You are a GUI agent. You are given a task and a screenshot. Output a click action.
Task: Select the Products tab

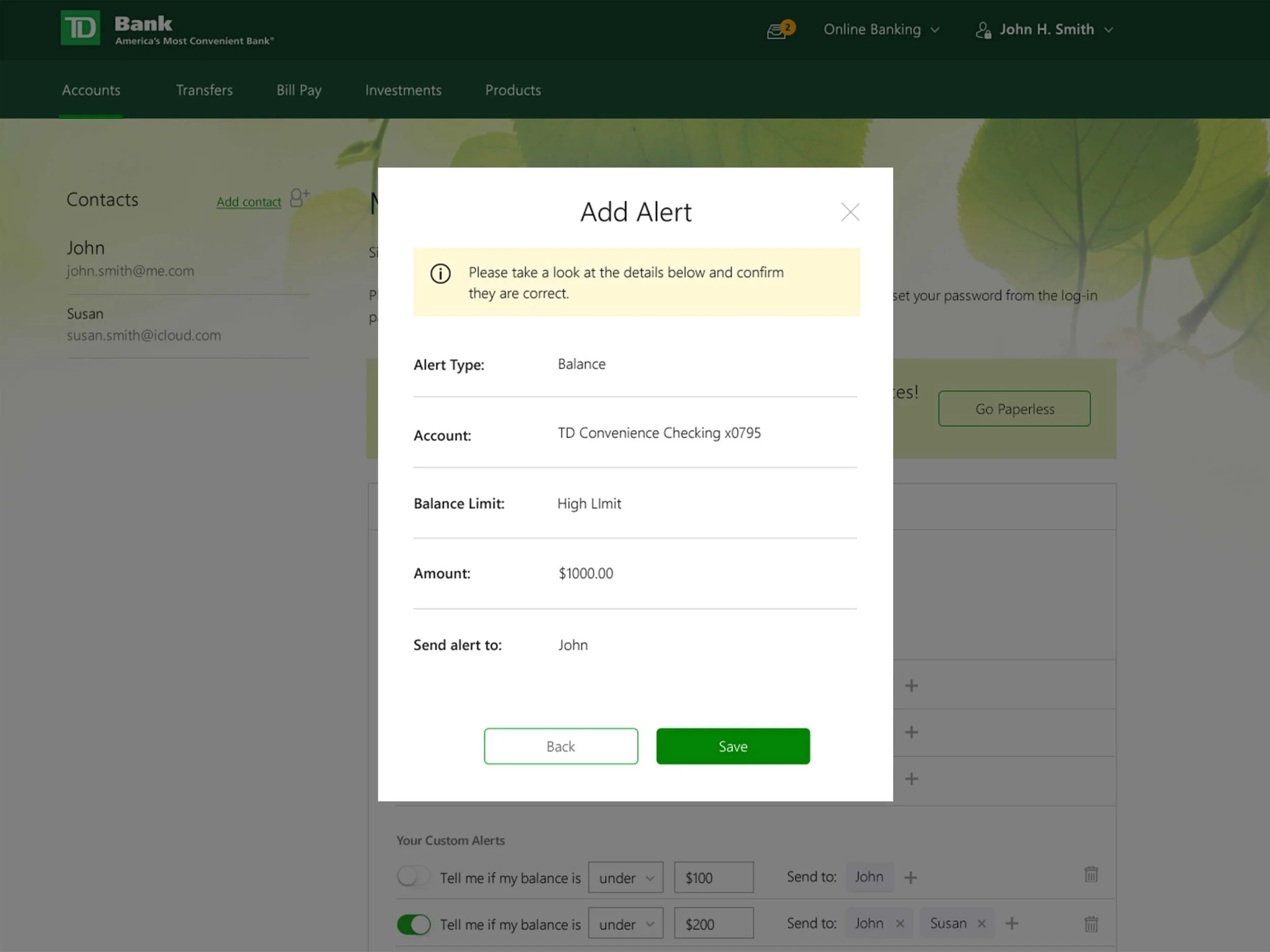(x=513, y=90)
